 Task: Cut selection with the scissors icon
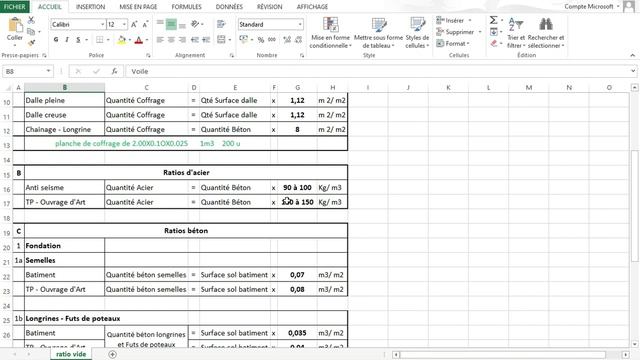(x=31, y=20)
